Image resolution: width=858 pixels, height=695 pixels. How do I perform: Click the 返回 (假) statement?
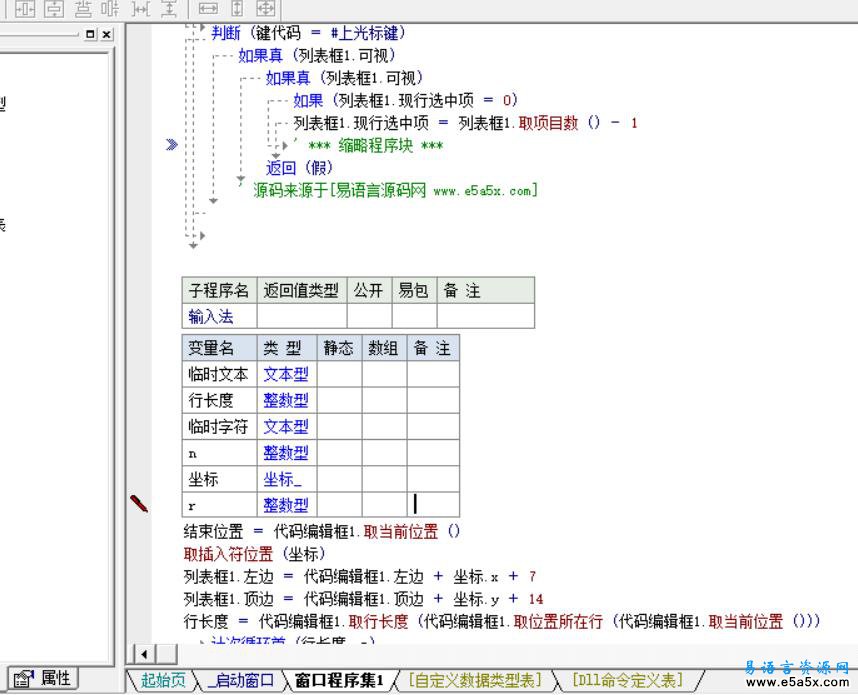pos(299,168)
